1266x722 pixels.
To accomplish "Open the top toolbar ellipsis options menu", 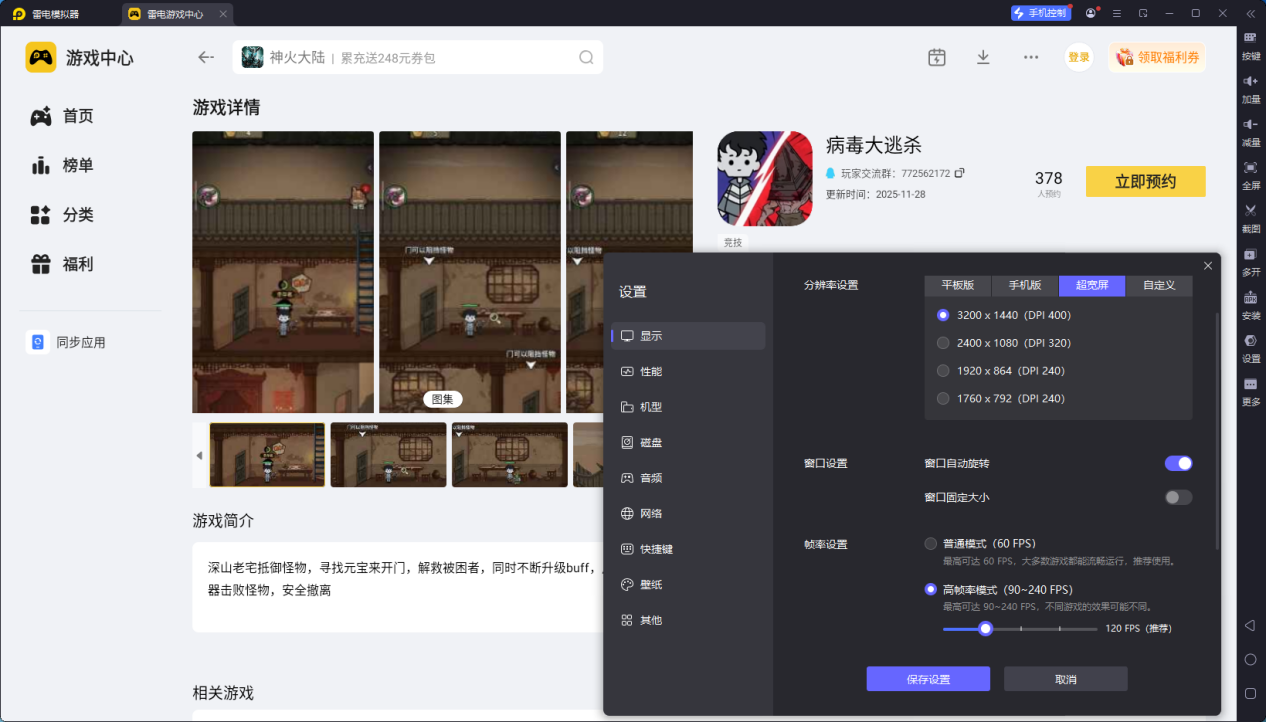I will 1030,57.
